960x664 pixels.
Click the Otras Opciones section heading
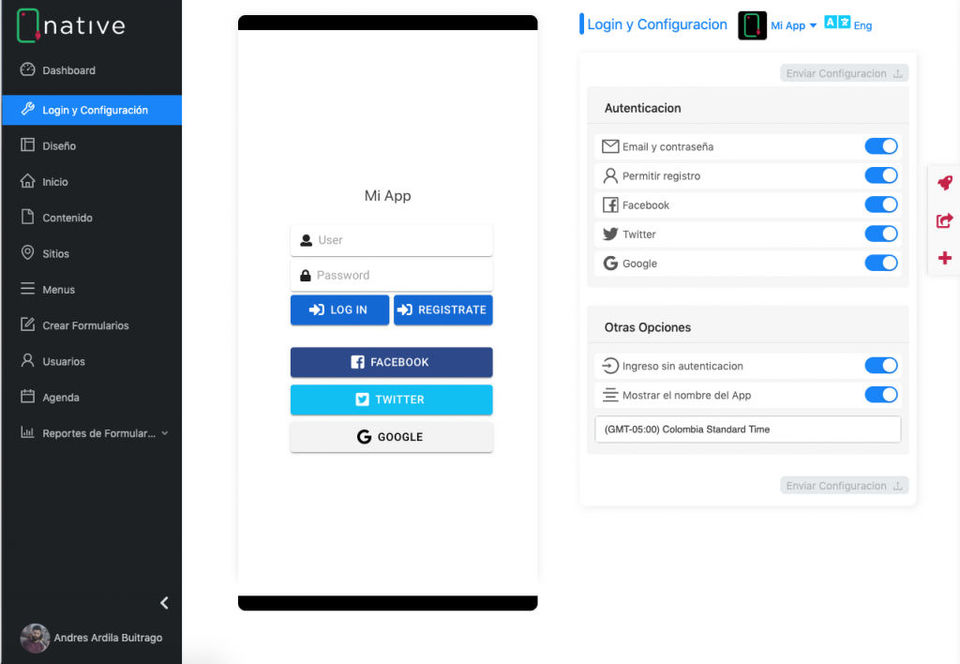click(x=647, y=327)
